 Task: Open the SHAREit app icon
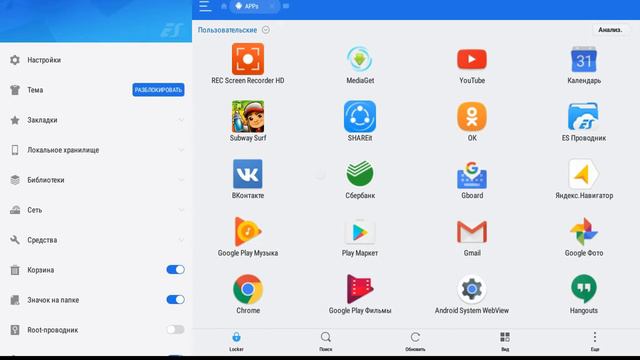[360, 116]
